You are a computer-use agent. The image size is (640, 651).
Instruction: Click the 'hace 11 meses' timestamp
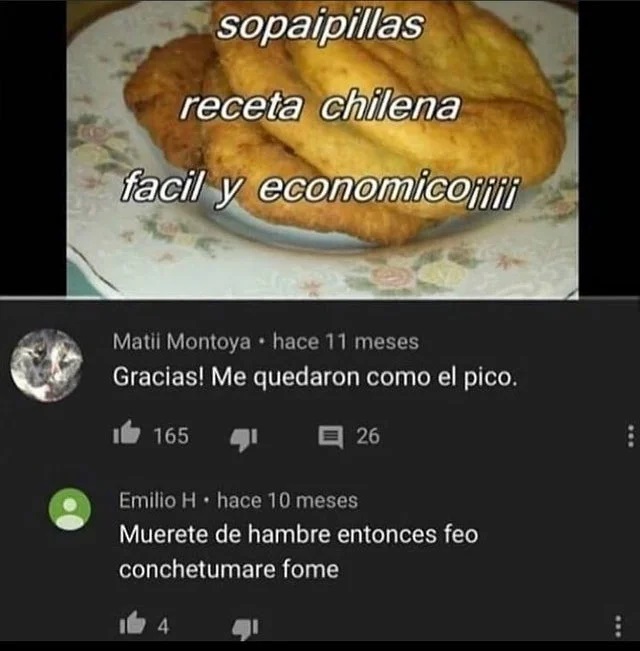coord(346,342)
